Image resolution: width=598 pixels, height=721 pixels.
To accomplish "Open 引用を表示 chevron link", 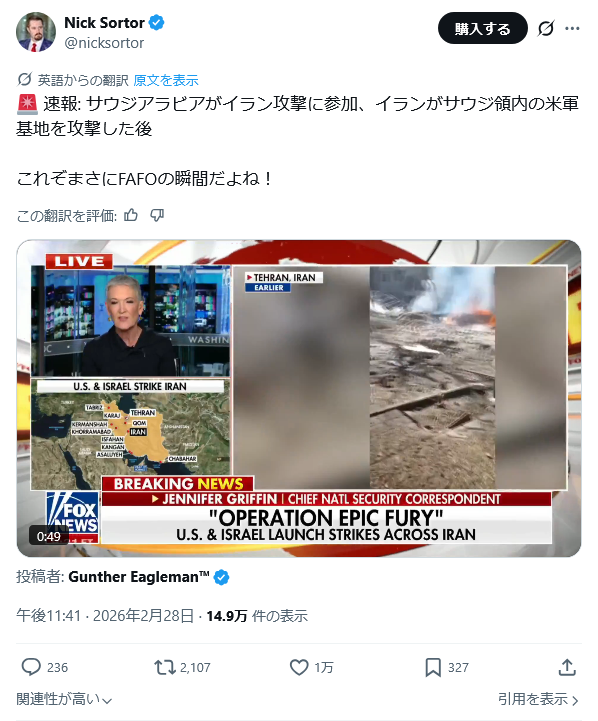I will pyautogui.click(x=538, y=699).
